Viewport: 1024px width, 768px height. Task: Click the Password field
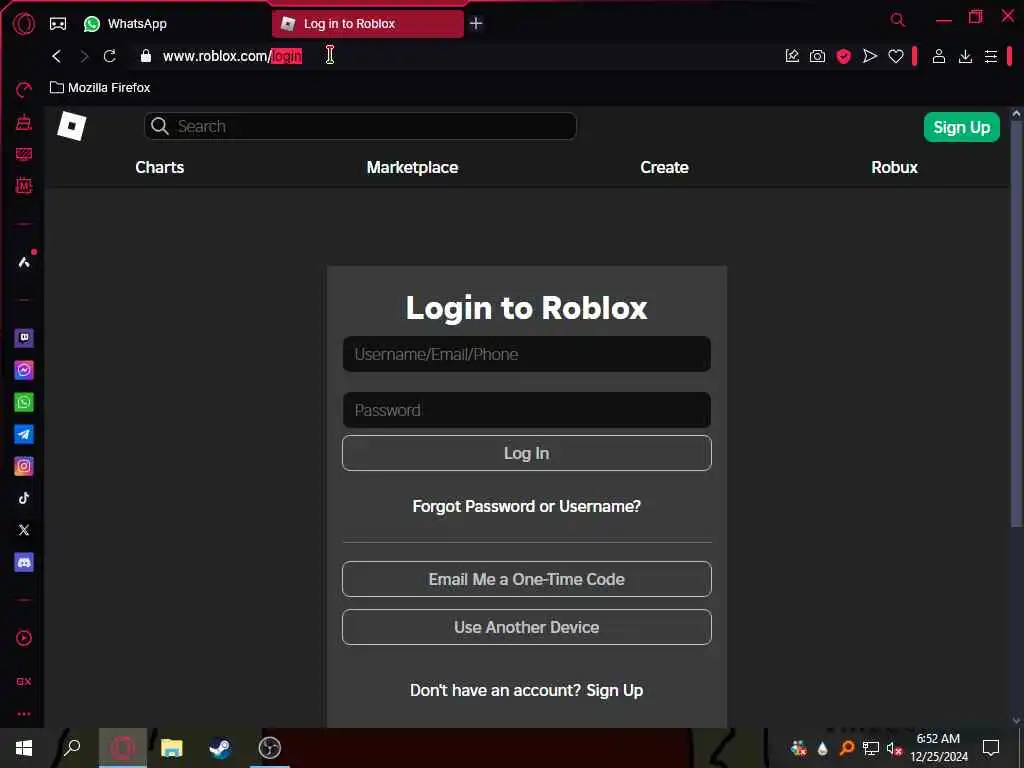tap(526, 410)
